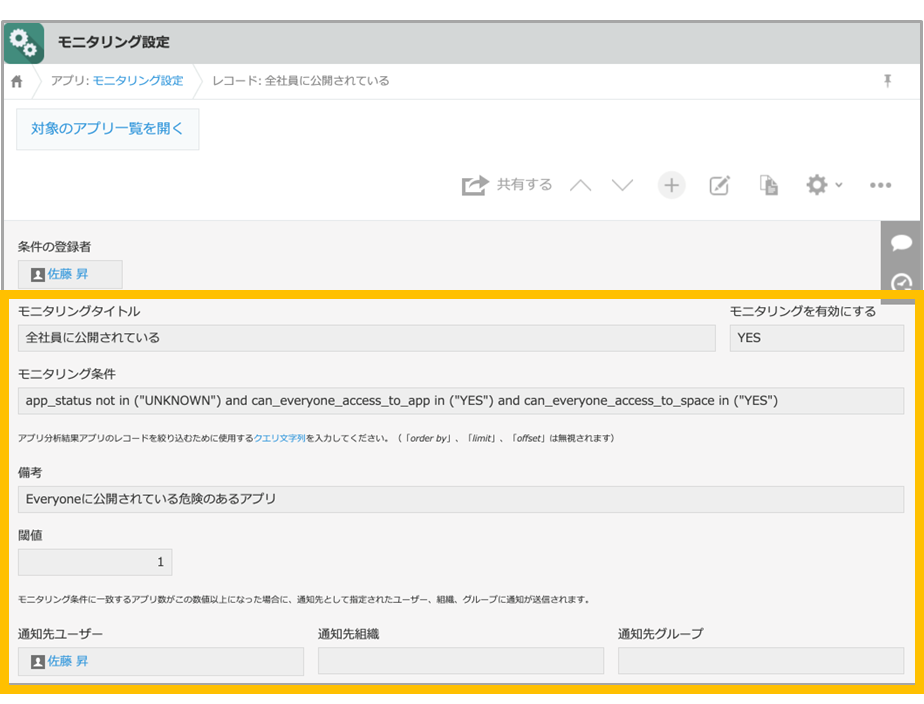Open the comments speech bubble panel
Viewport: 924px width, 704px height.
click(901, 242)
